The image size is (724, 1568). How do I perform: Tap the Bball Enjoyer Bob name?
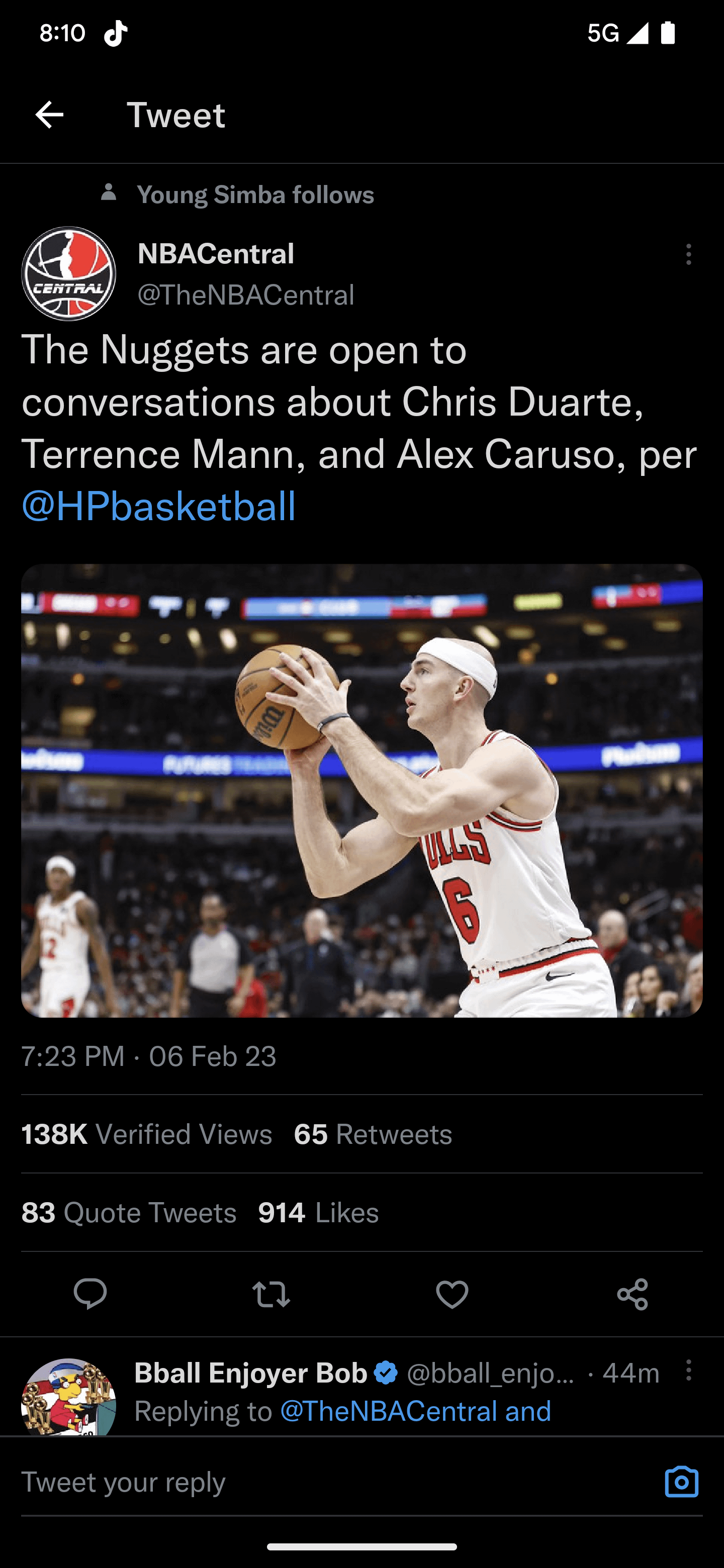coord(250,1373)
